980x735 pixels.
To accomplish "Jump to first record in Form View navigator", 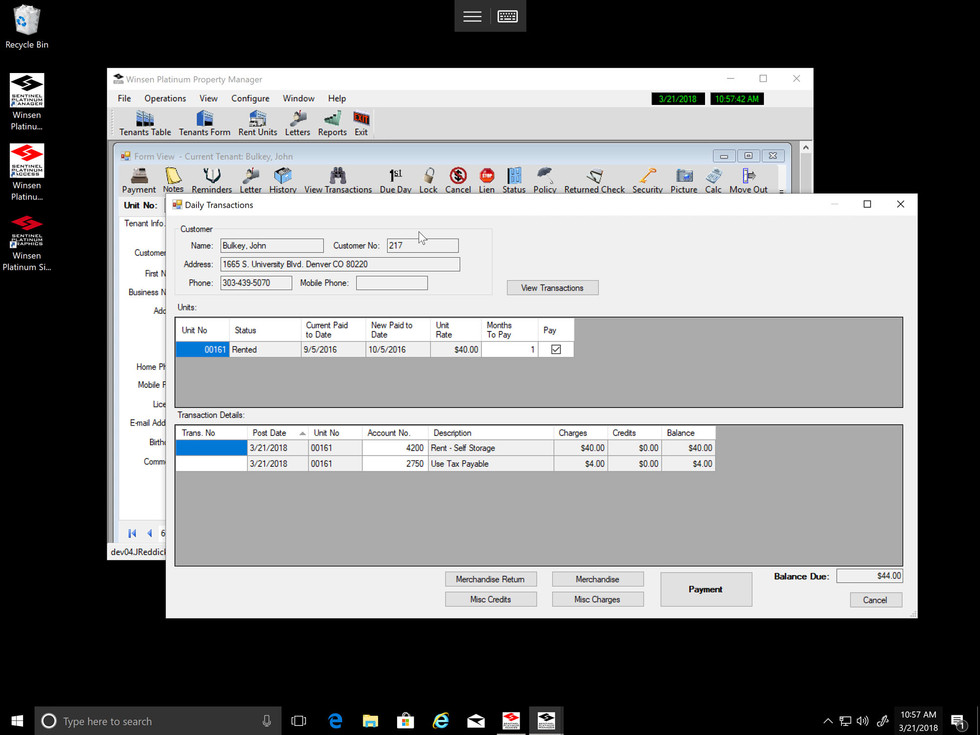I will pyautogui.click(x=132, y=533).
